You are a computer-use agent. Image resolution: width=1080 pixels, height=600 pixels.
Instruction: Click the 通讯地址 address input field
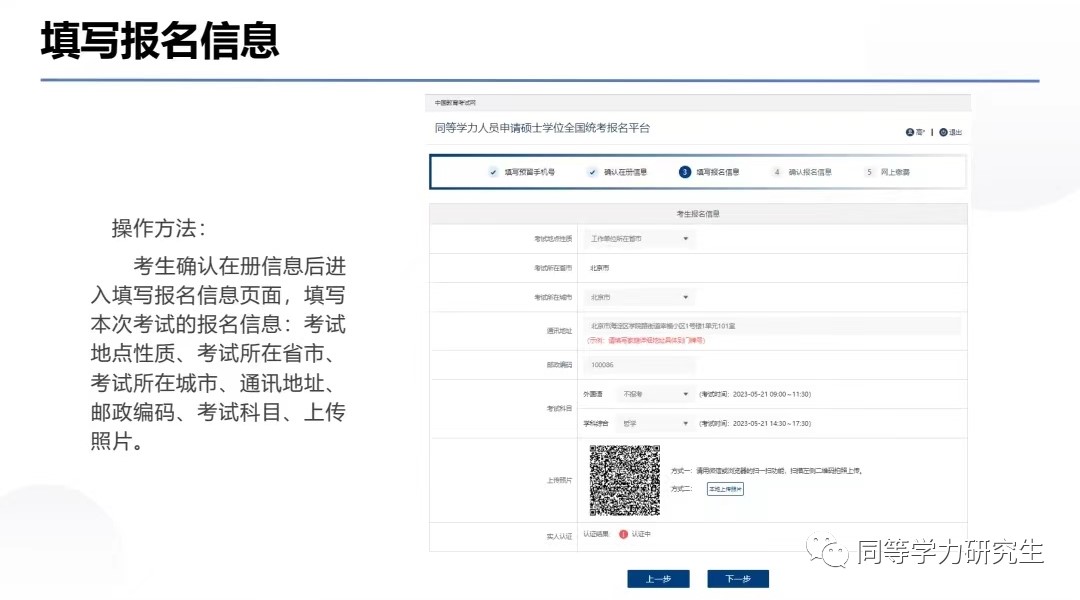771,326
